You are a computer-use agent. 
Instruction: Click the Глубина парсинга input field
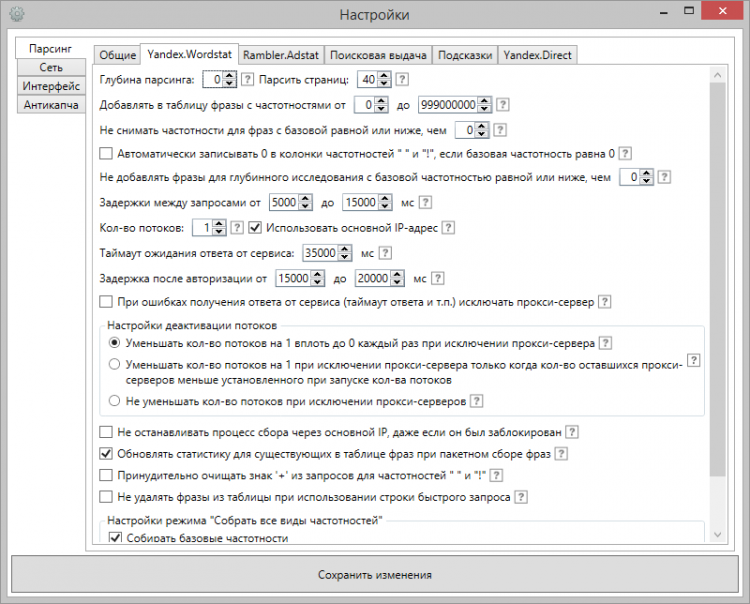pos(213,79)
